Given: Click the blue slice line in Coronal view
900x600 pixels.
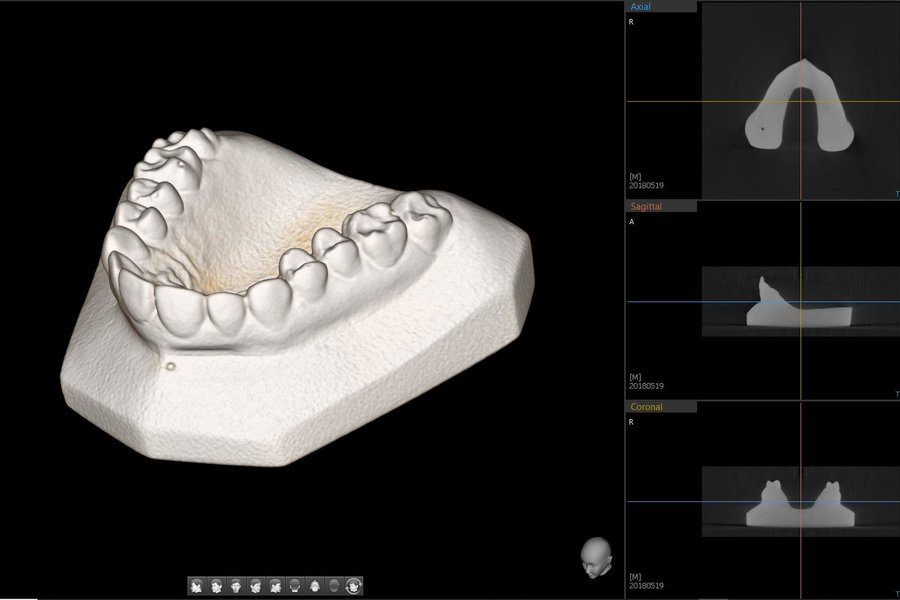Looking at the screenshot, I should (680, 502).
